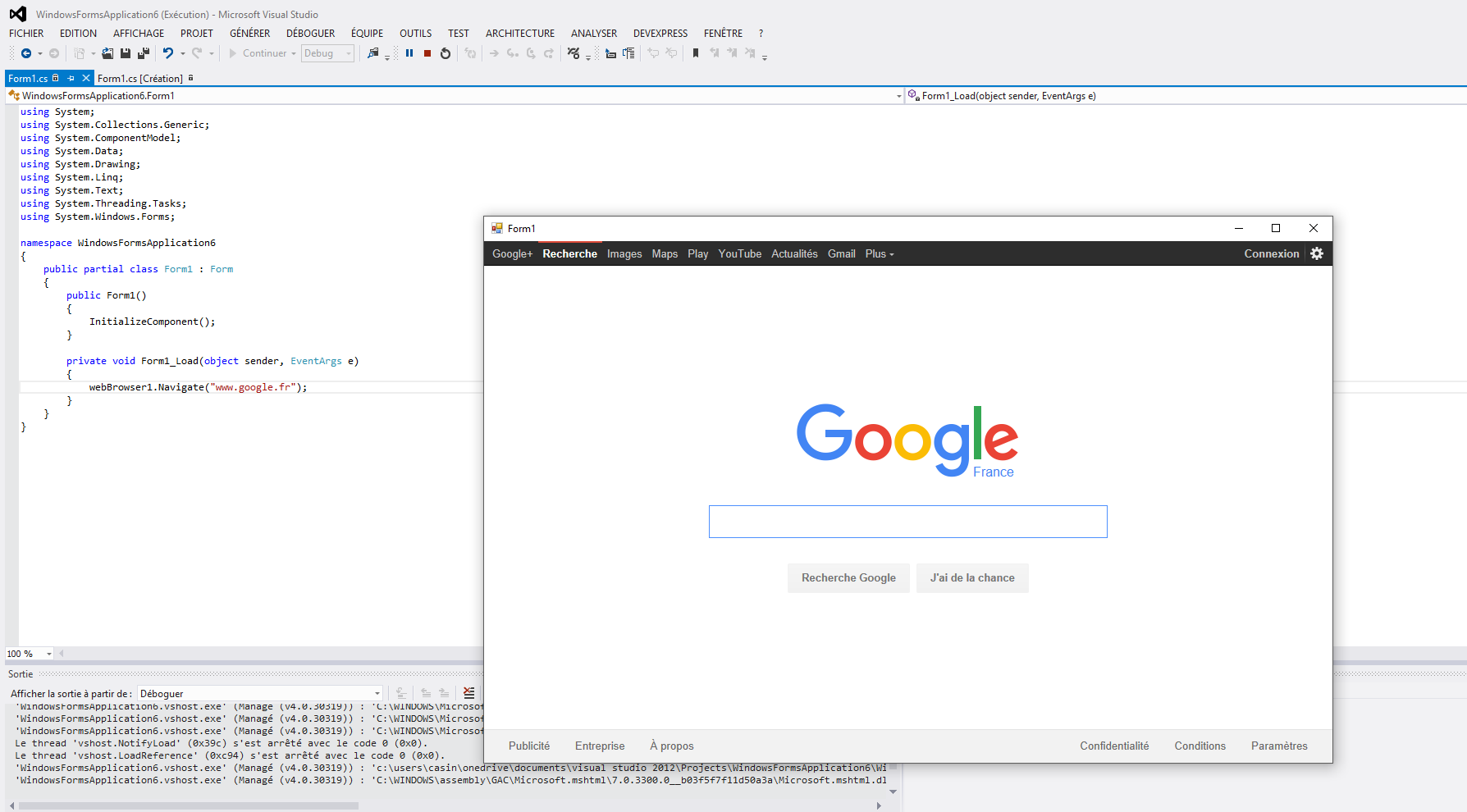Screen dimensions: 1467x812
Task: Stop debugging with the red square icon
Action: (x=427, y=53)
